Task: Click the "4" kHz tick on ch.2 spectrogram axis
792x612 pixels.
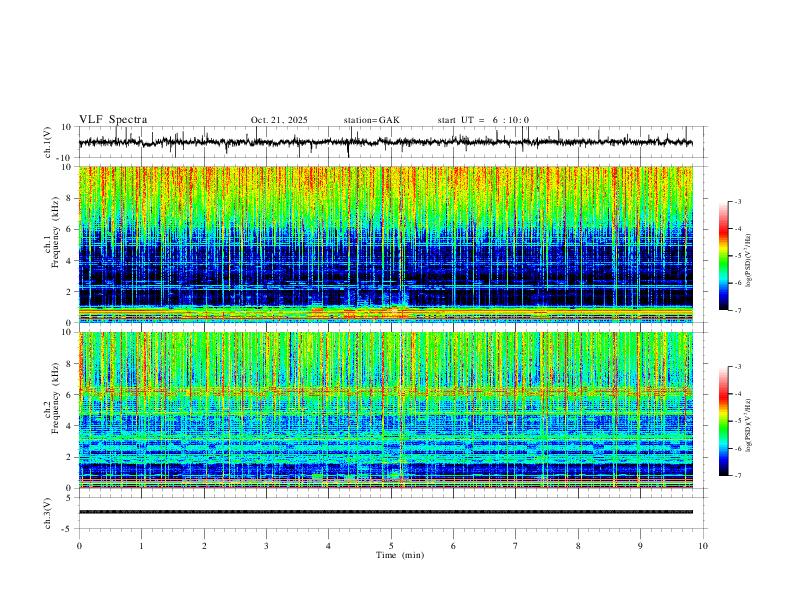Action: coord(68,426)
